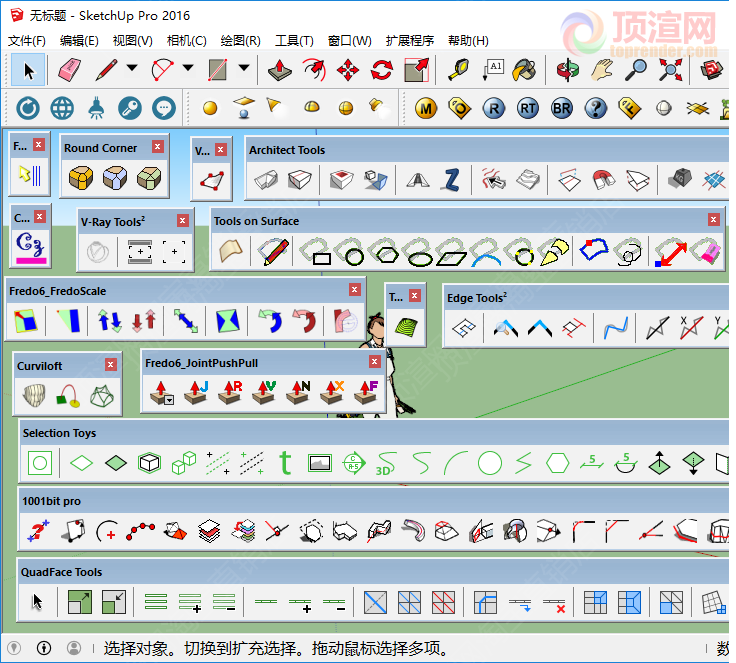Click the green t text selection icon
The width and height of the screenshot is (736, 663).
pos(285,463)
